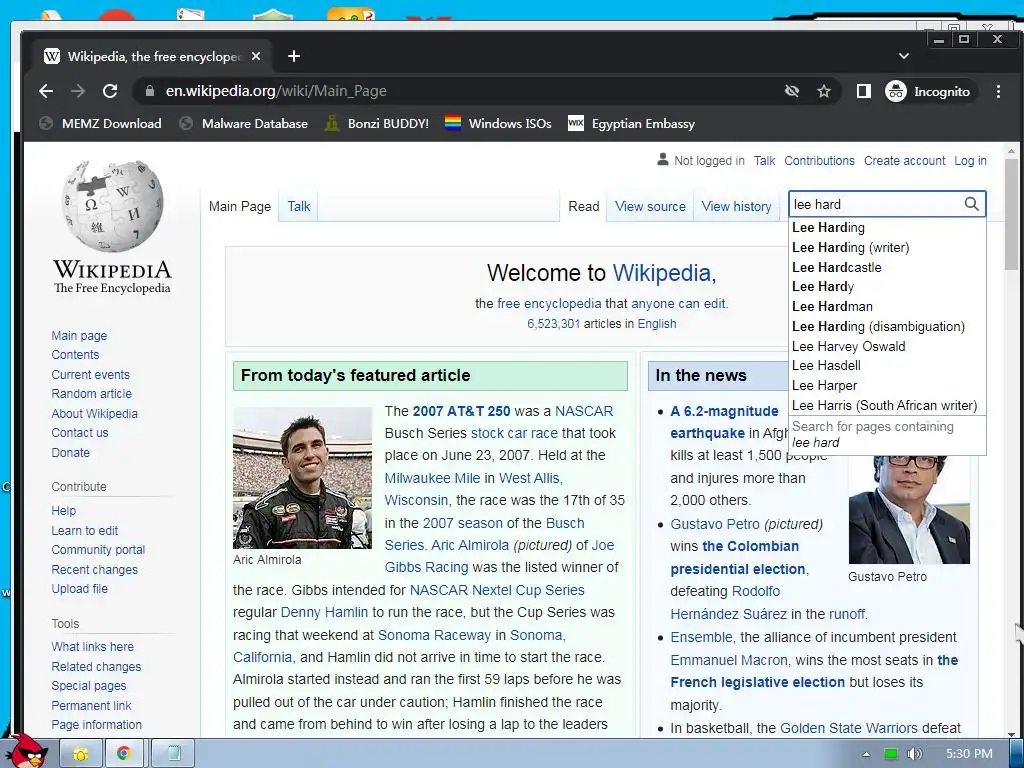Click the scrollbar down arrow
Viewport: 1024px width, 768px height.
(1011, 733)
